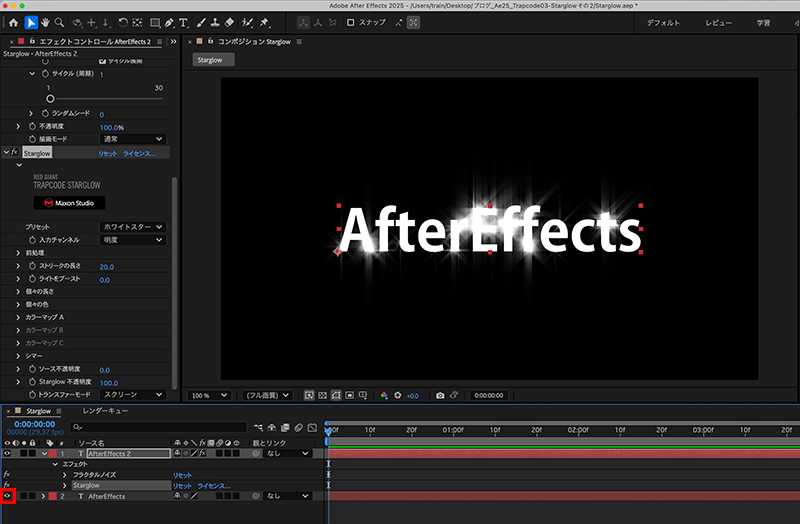Toggle fx switch for フラクタルノイズ in timeline
Screen dimensions: 800x524
click(7, 475)
